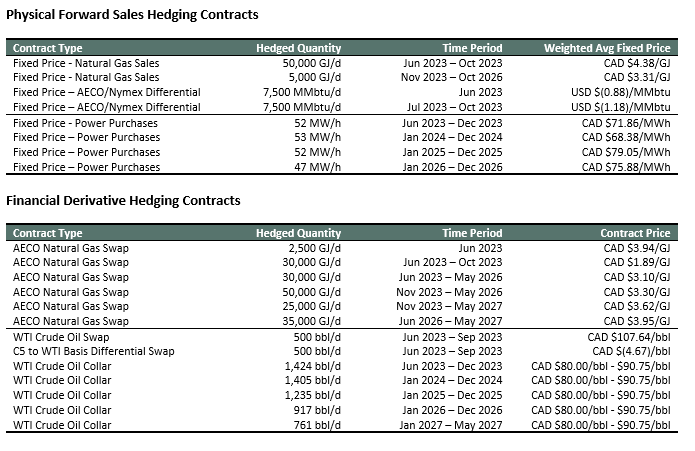Screen dimensions: 695x451
Task: Click the WTI Crude Oil Swap row label
Action: pos(61,337)
